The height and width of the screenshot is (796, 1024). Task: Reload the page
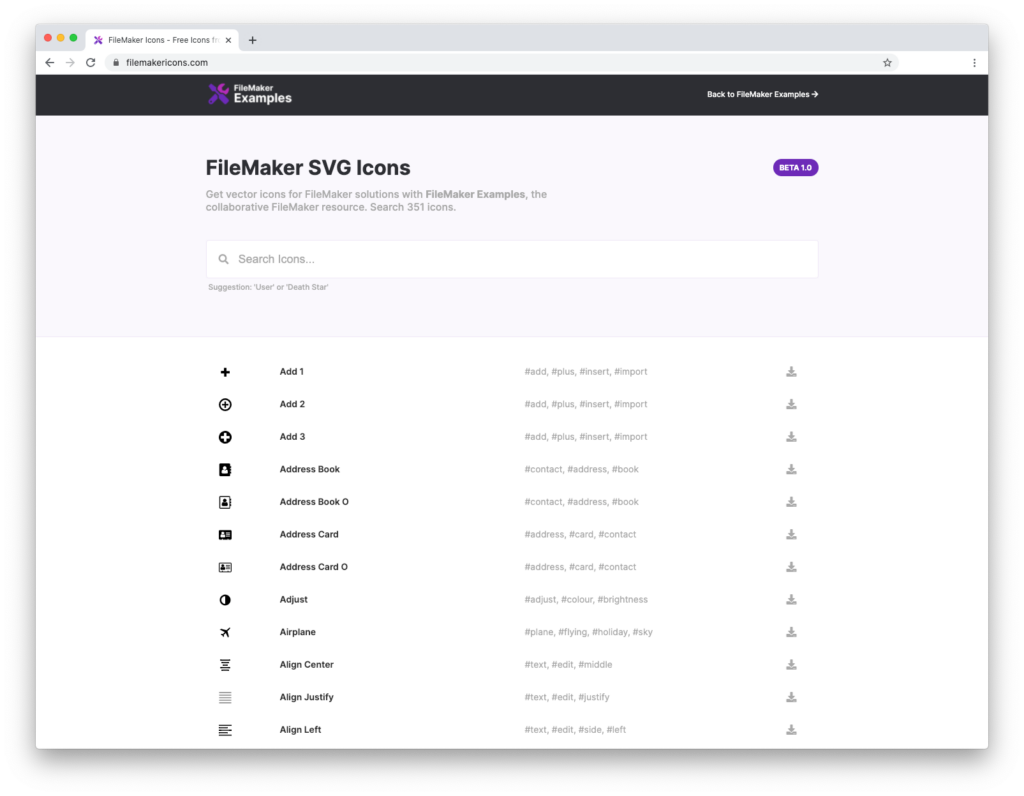(91, 63)
